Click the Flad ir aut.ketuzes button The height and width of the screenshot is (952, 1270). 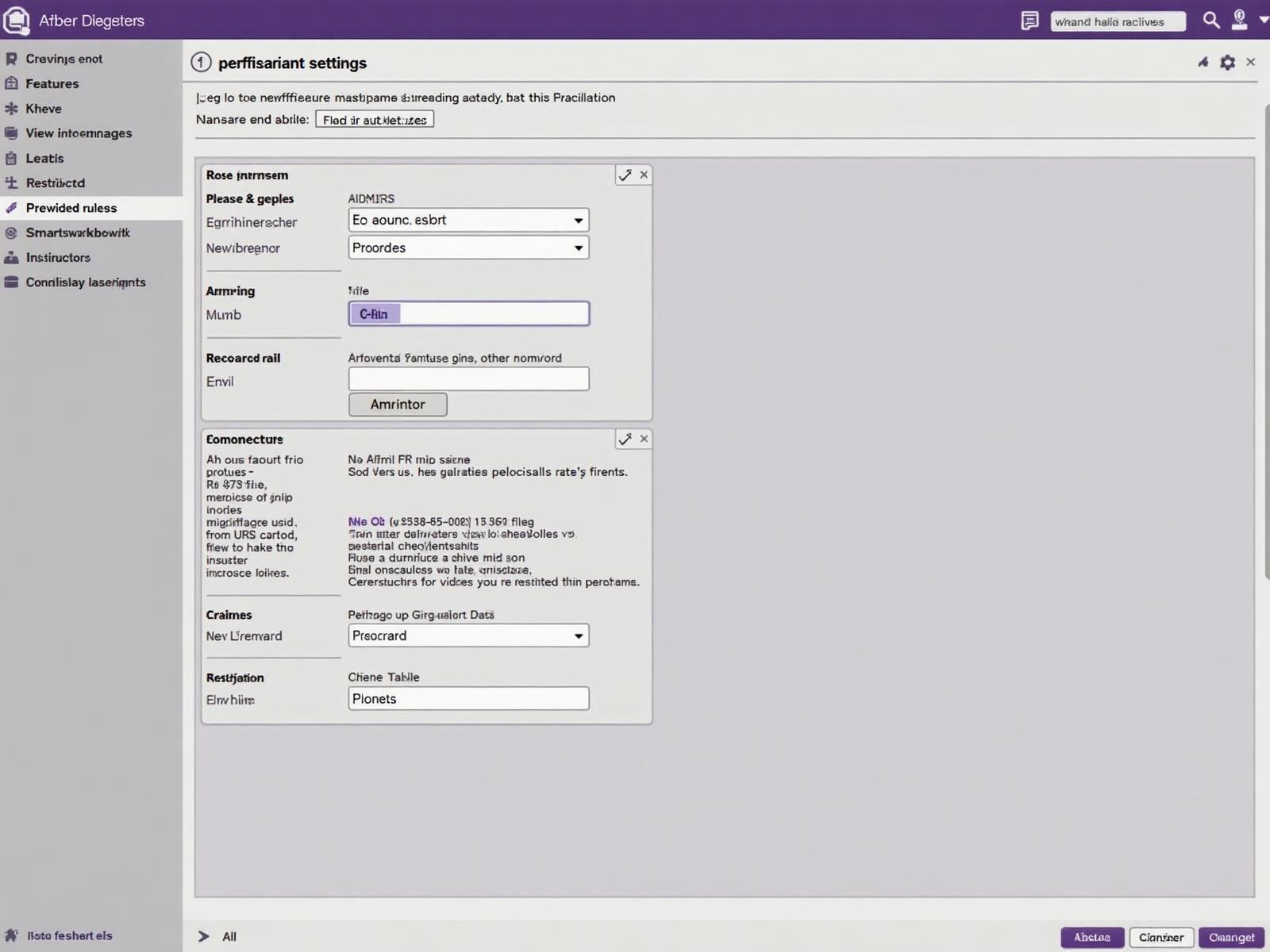click(x=375, y=120)
